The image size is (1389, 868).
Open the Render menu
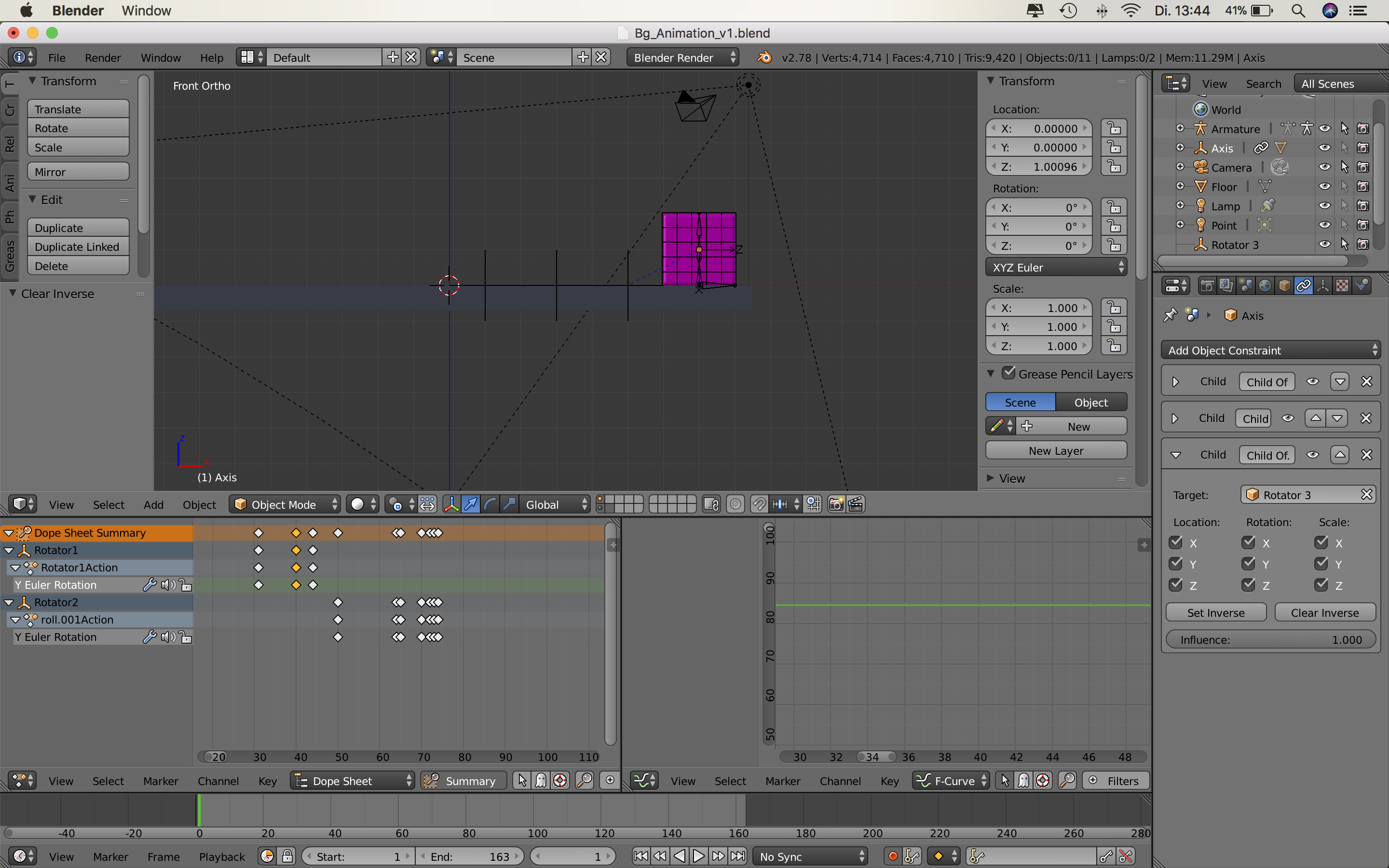coord(103,57)
